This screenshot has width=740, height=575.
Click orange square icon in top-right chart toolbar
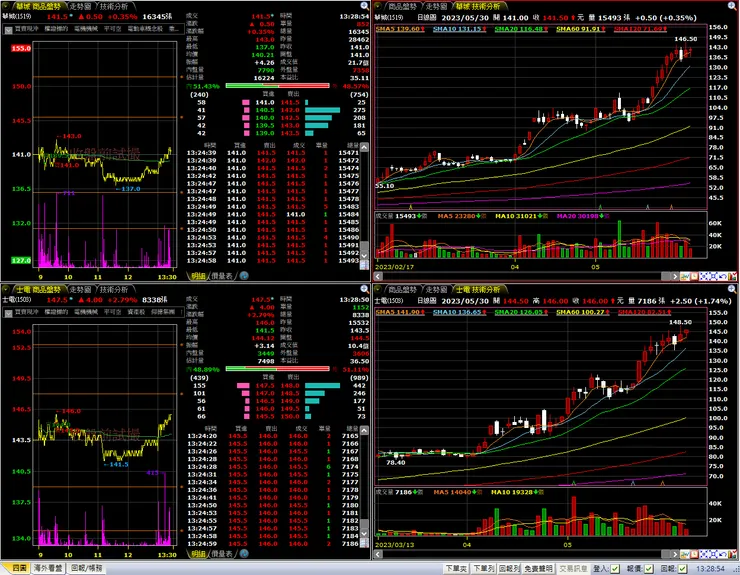694,276
